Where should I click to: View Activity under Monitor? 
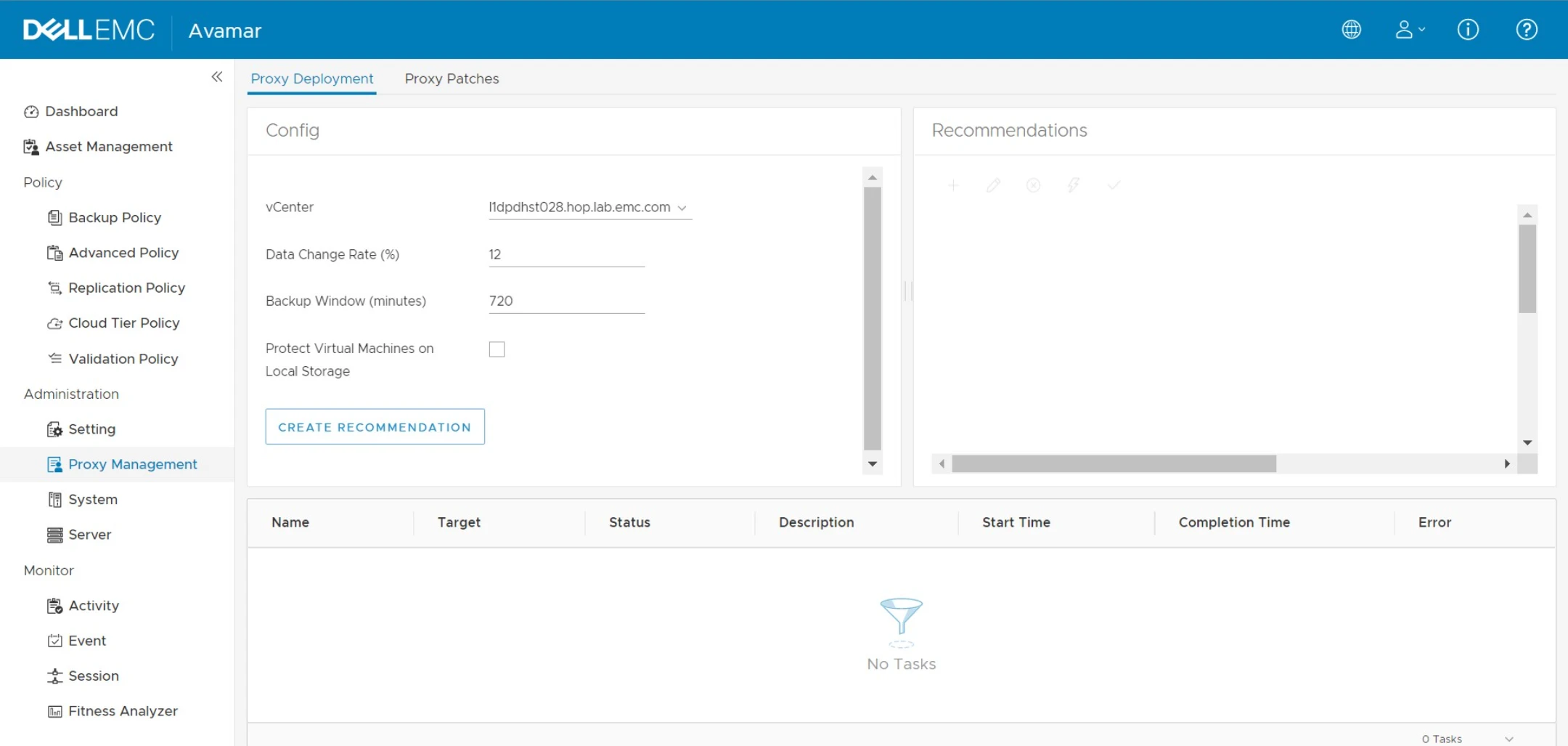pyautogui.click(x=83, y=606)
